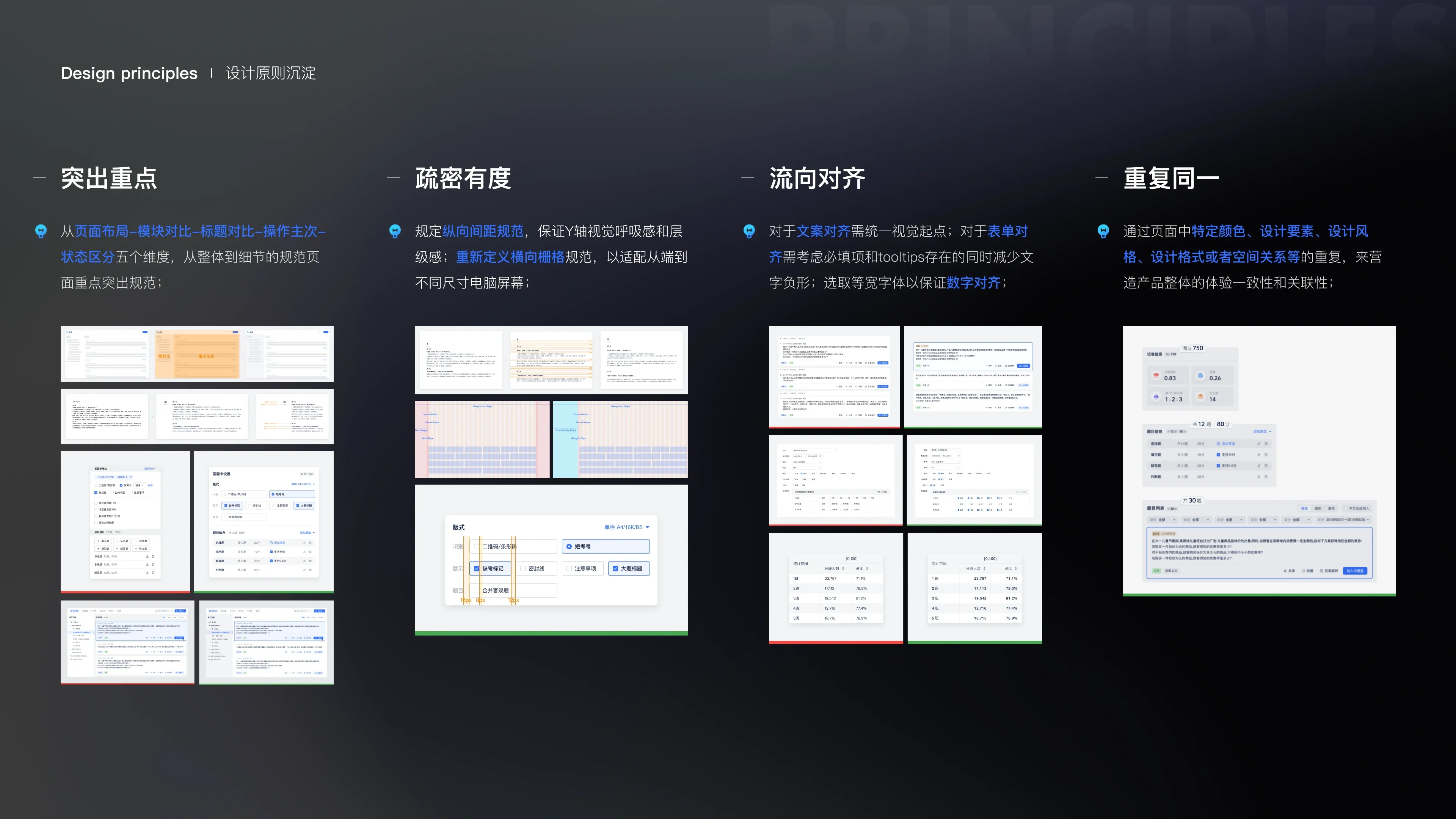Click lightbulb icon beside 突出重点 description
The width and height of the screenshot is (1456, 819).
41,231
